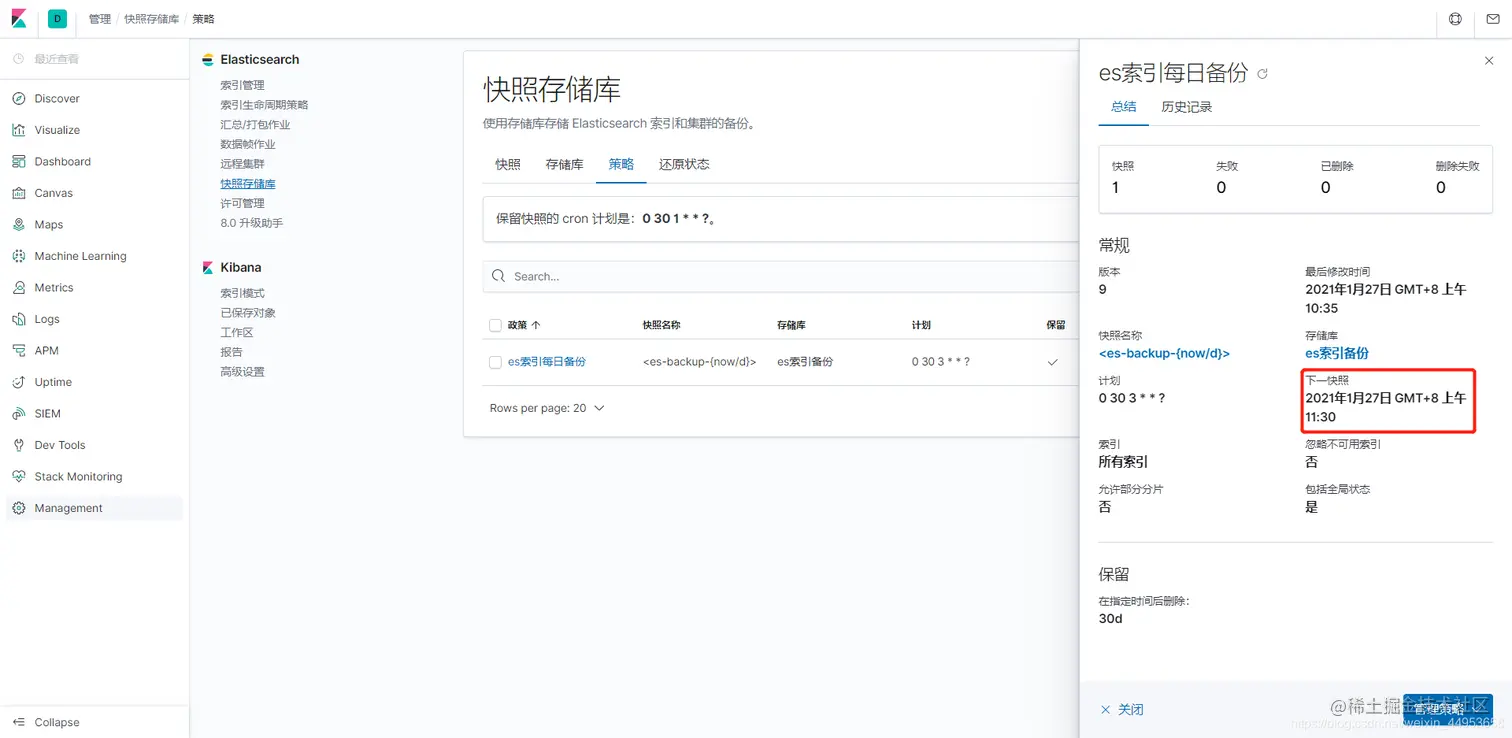Open 8.0 升级助手 menu item
The width and height of the screenshot is (1512, 738).
tap(252, 223)
